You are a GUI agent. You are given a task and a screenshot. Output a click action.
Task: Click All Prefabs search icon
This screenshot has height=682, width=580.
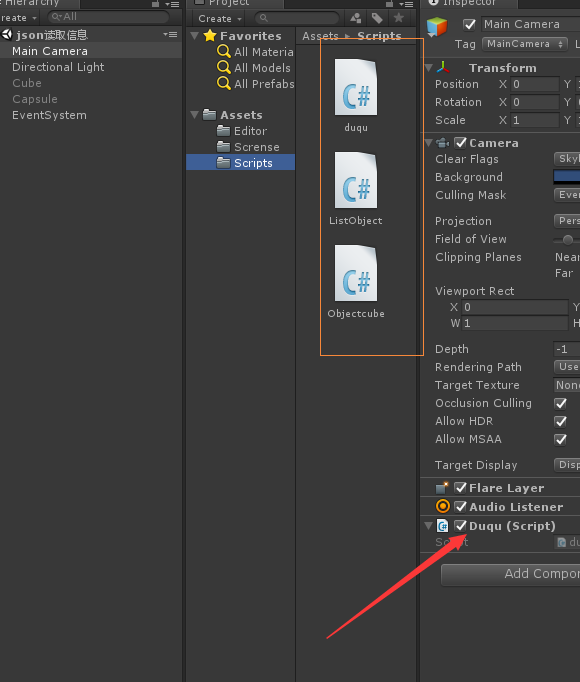coord(224,83)
